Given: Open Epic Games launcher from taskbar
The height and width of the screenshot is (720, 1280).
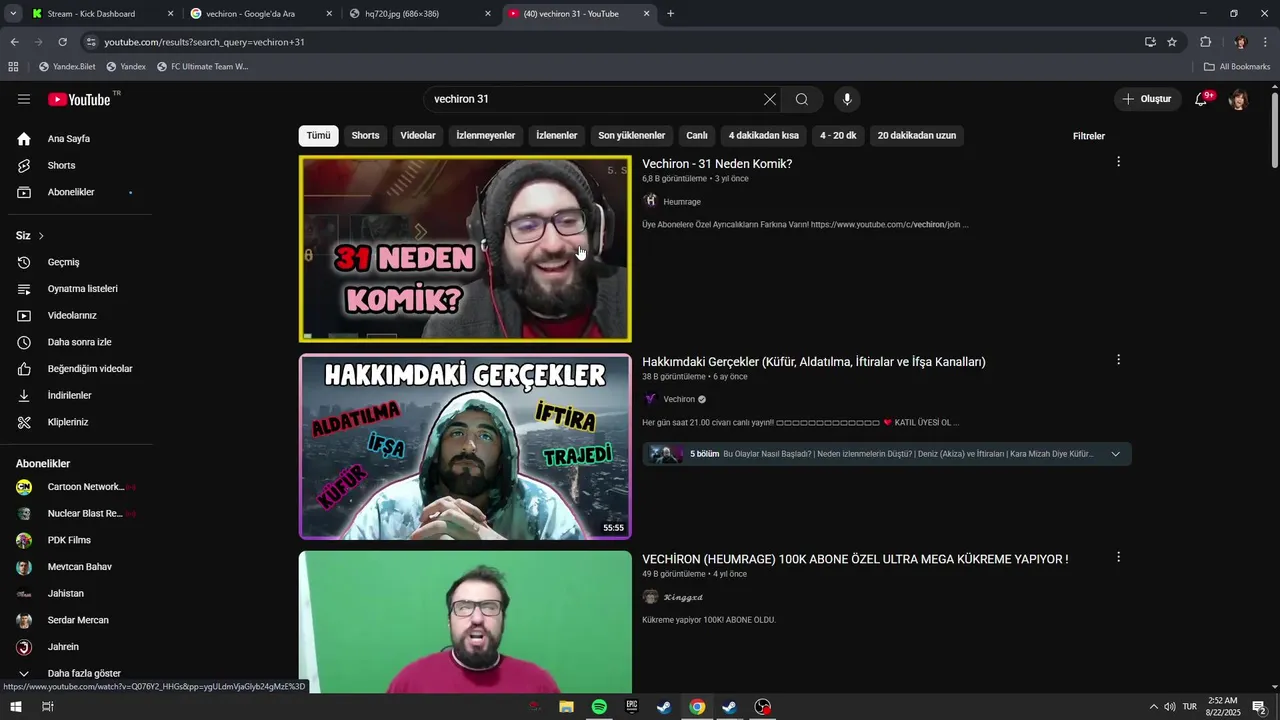Looking at the screenshot, I should point(632,707).
